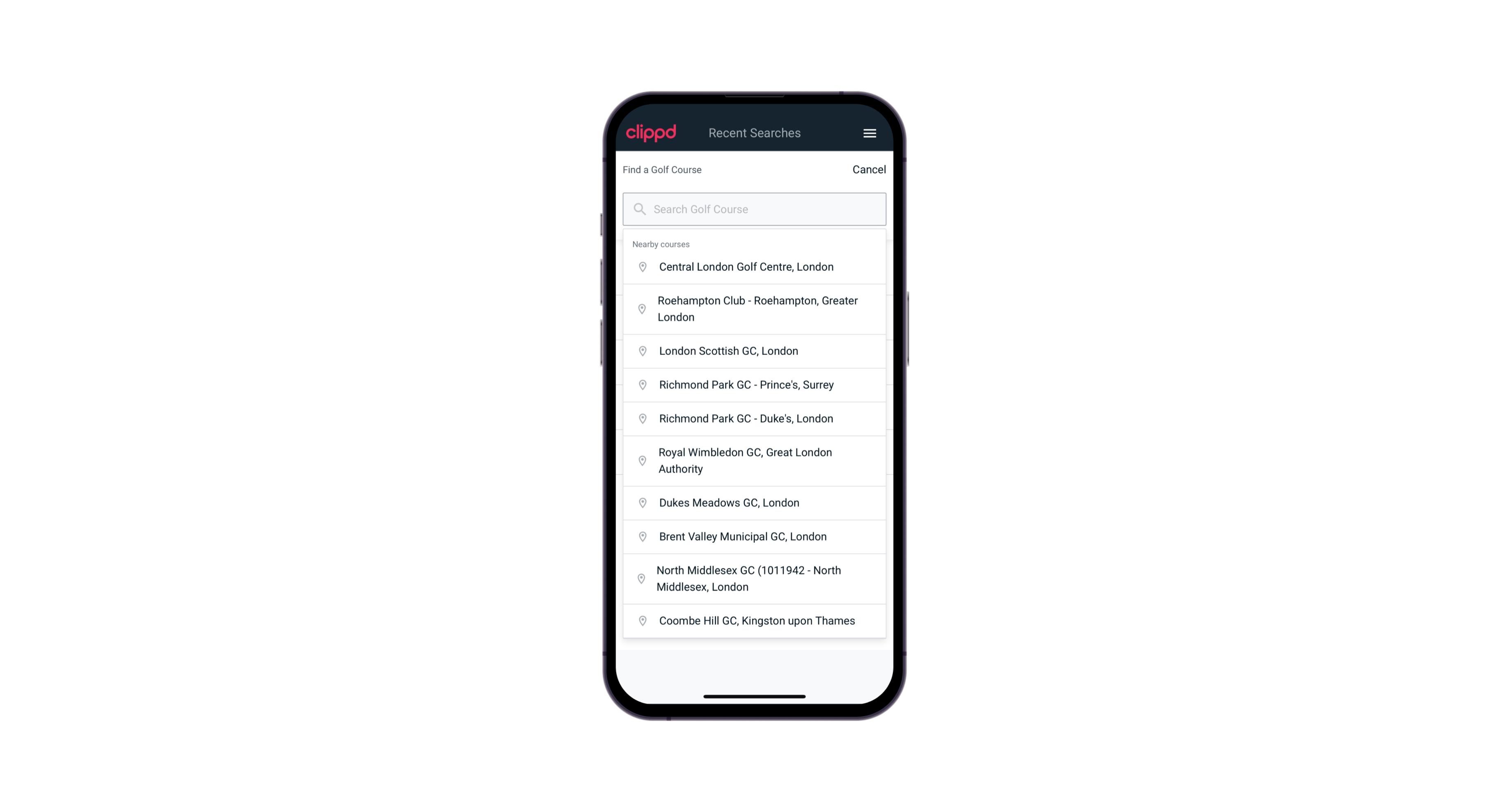Open the hamburger menu icon
This screenshot has width=1510, height=812.
pos(869,133)
